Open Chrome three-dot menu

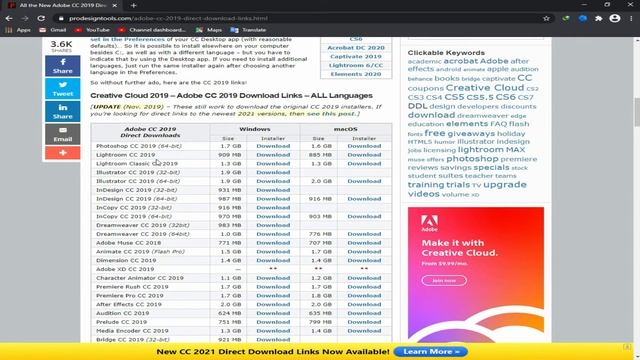tap(631, 18)
